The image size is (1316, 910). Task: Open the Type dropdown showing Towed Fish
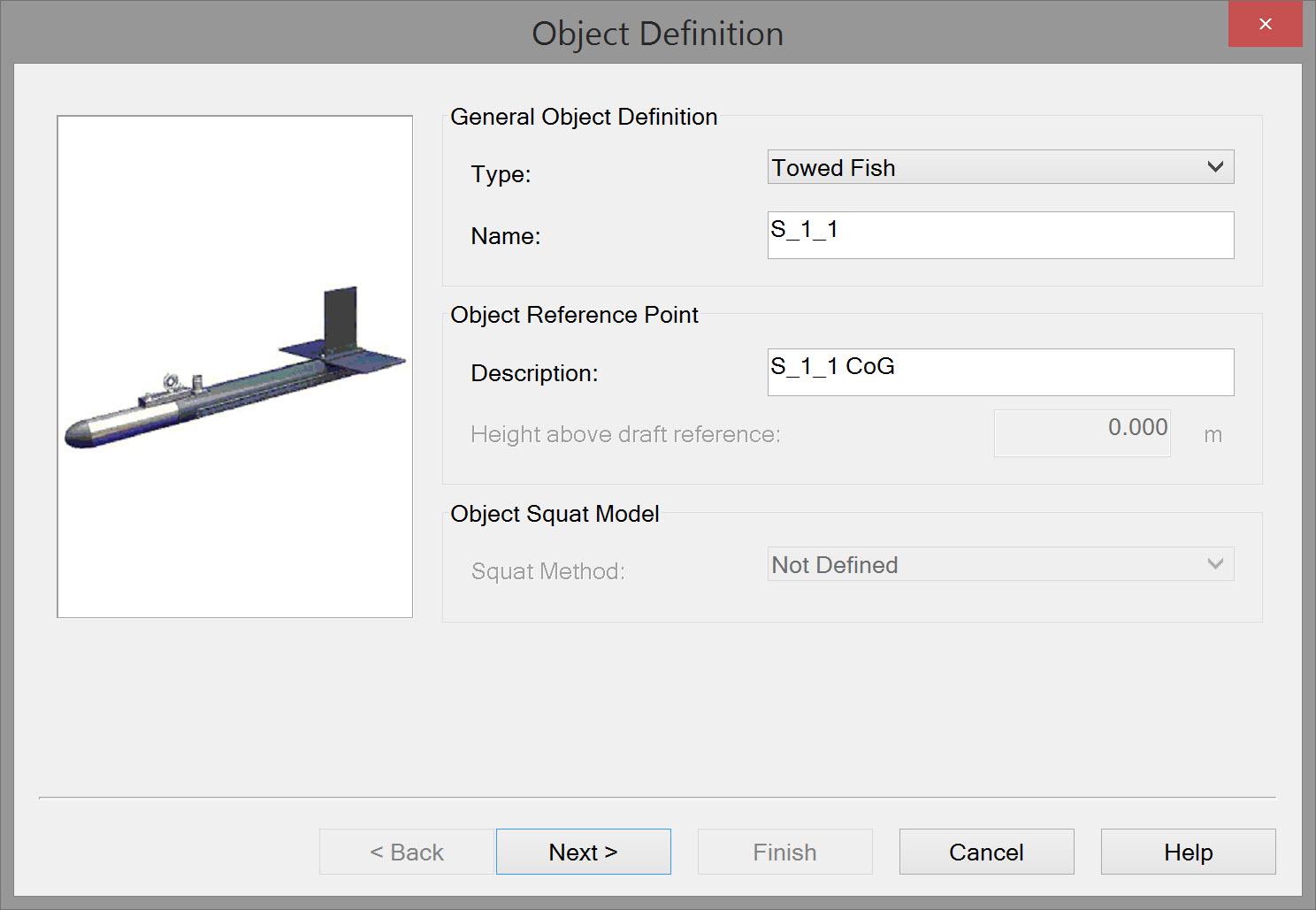pos(1000,167)
